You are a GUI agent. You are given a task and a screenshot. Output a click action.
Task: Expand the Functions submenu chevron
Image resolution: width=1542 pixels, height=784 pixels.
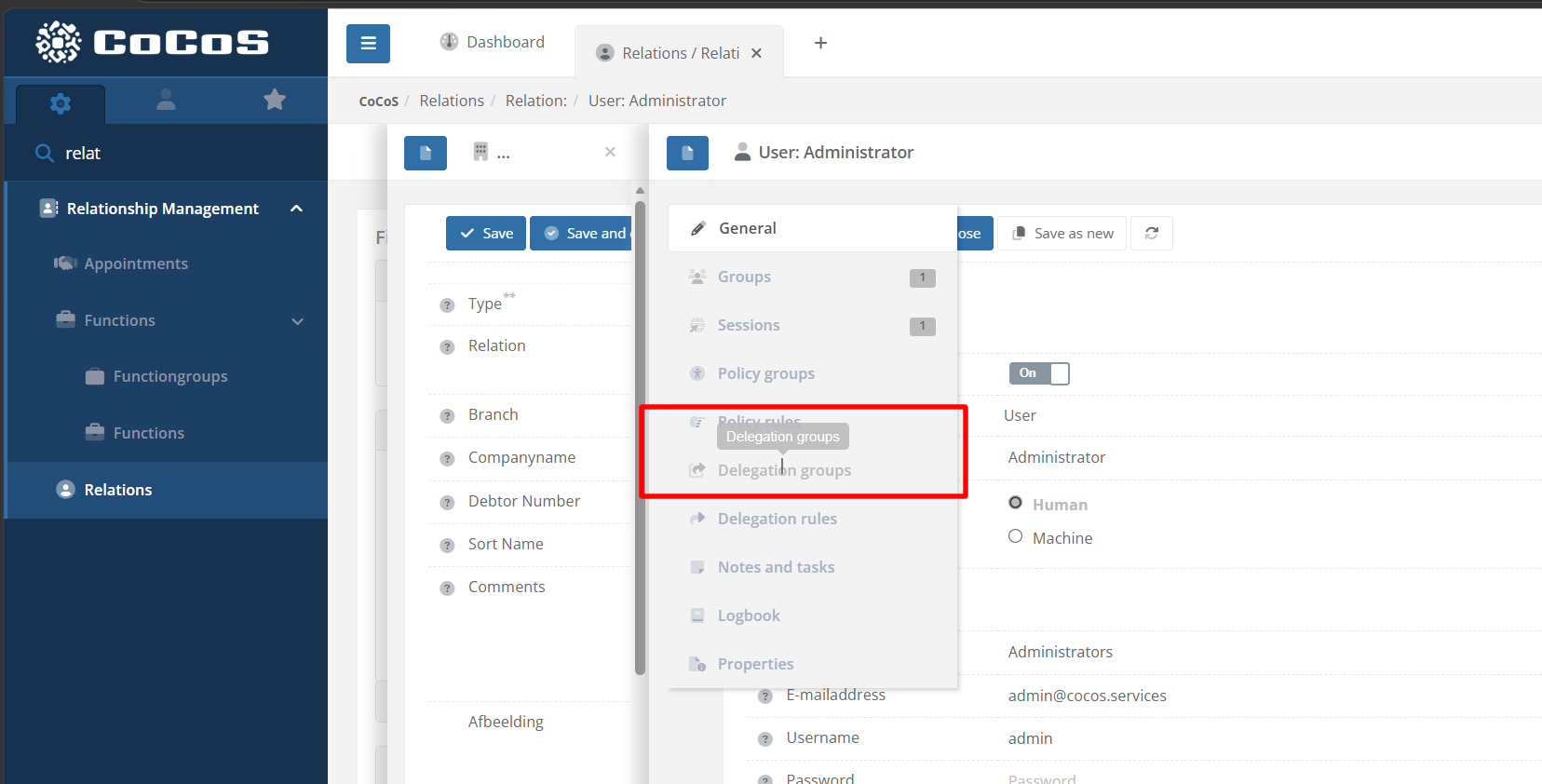[298, 321]
